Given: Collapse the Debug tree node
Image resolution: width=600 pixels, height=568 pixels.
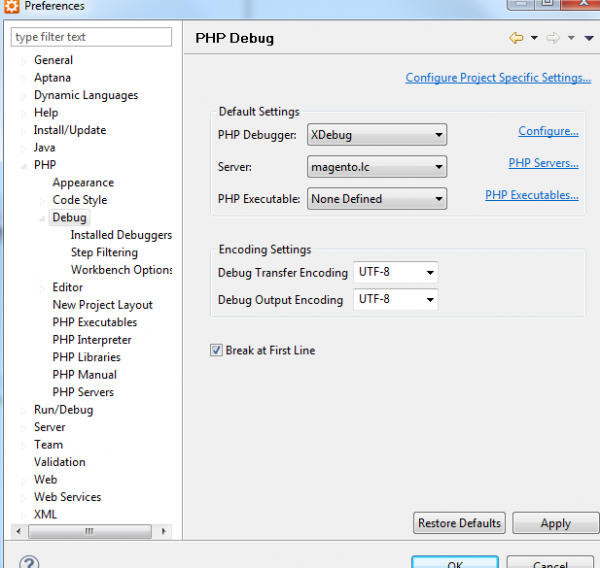Looking at the screenshot, I should (42, 218).
